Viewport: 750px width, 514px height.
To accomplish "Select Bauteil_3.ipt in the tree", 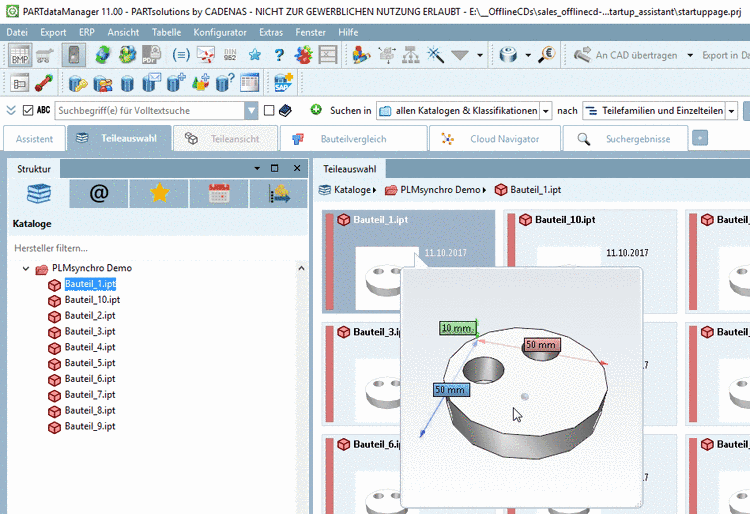I will (90, 331).
